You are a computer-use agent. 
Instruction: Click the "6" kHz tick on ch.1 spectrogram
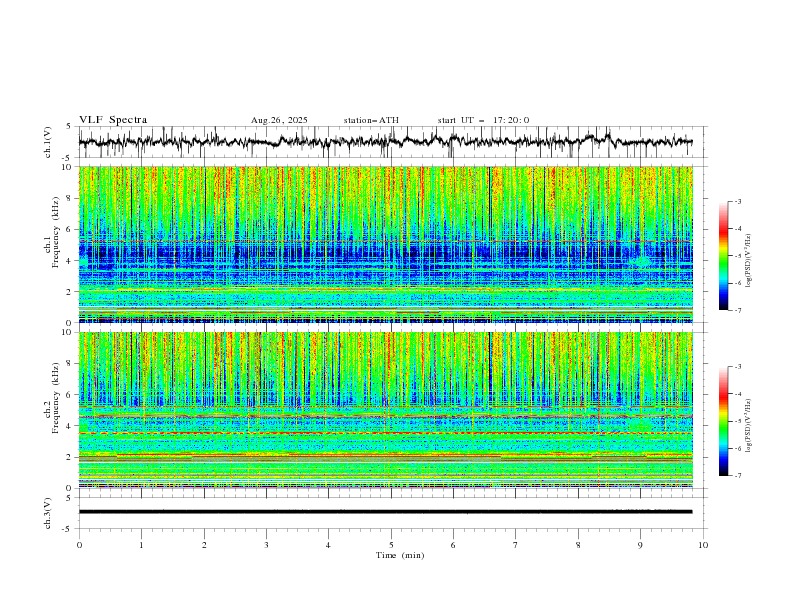(70, 229)
